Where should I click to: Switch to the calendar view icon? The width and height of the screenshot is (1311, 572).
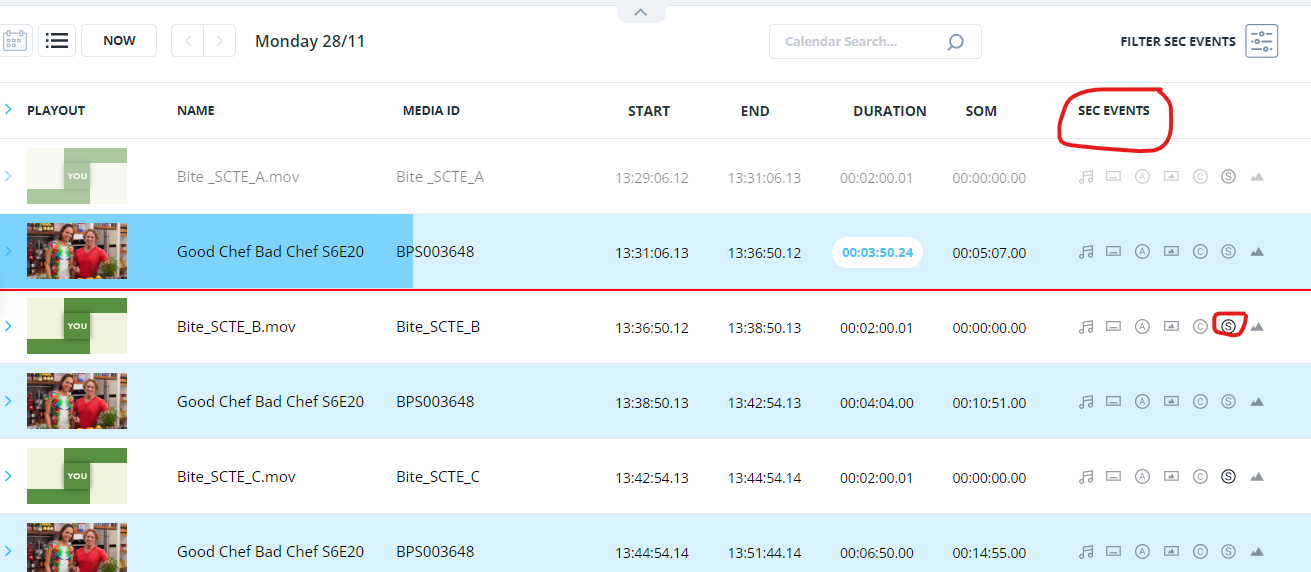15,41
